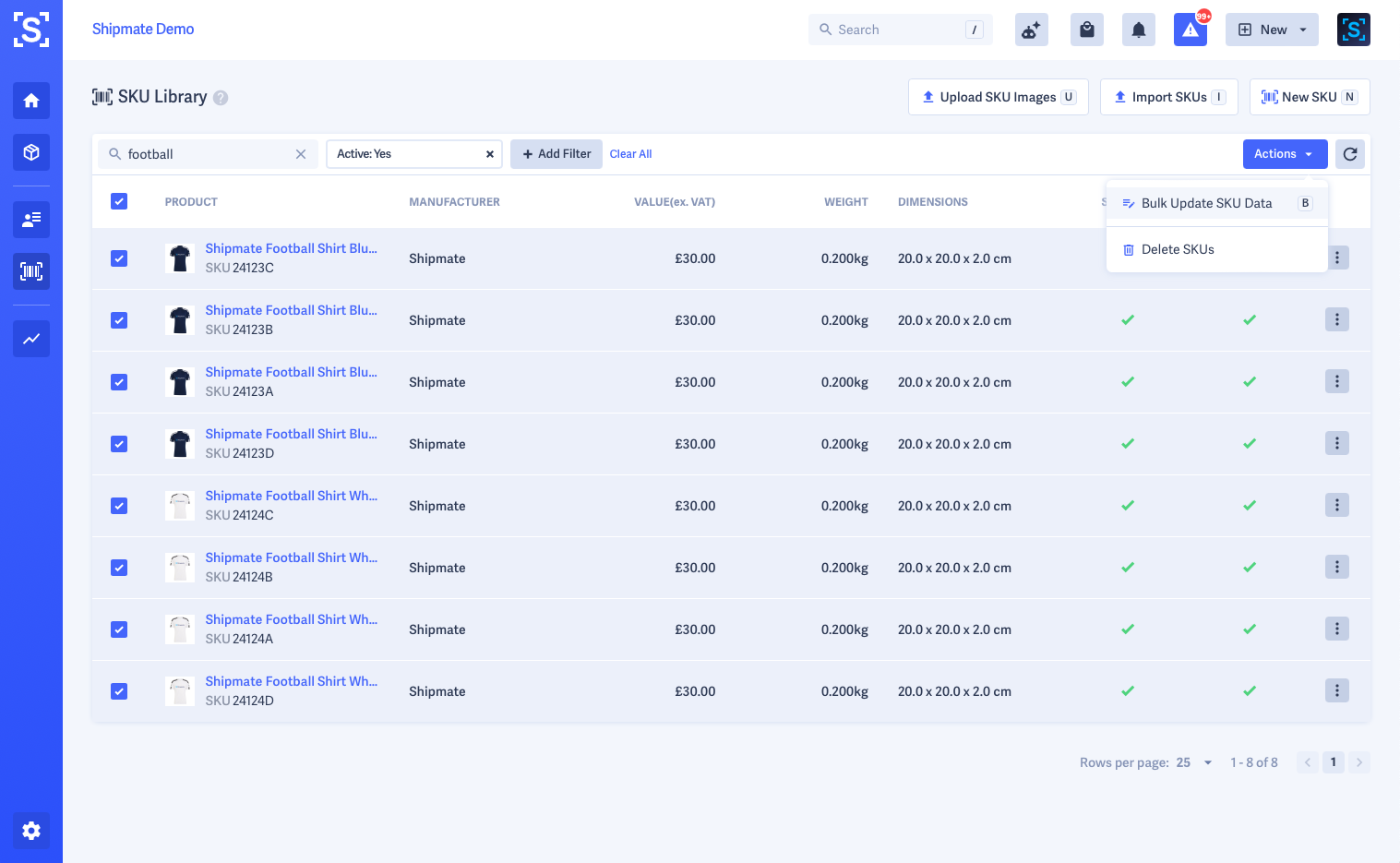Open row options for SKU 24123B
This screenshot has height=863, width=1400.
(x=1337, y=319)
